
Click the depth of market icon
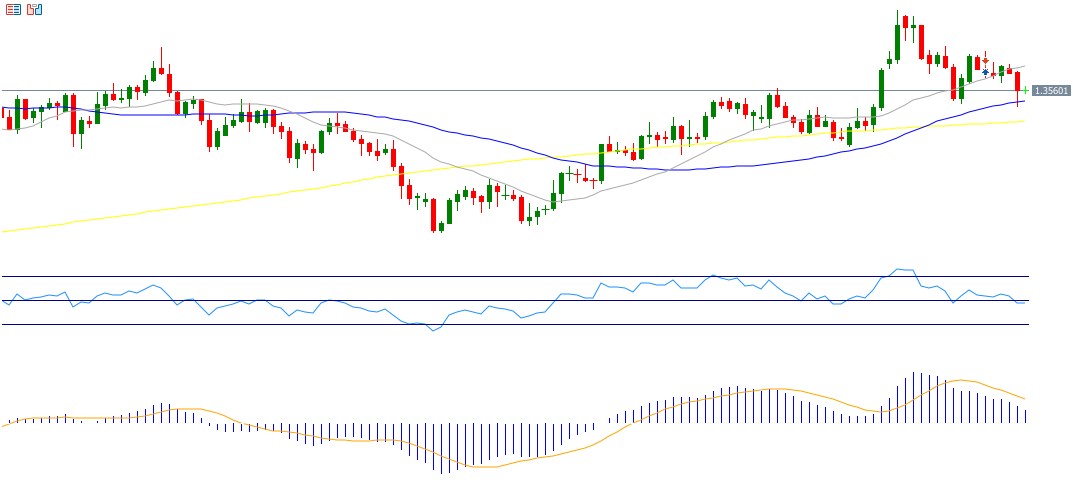(x=35, y=9)
